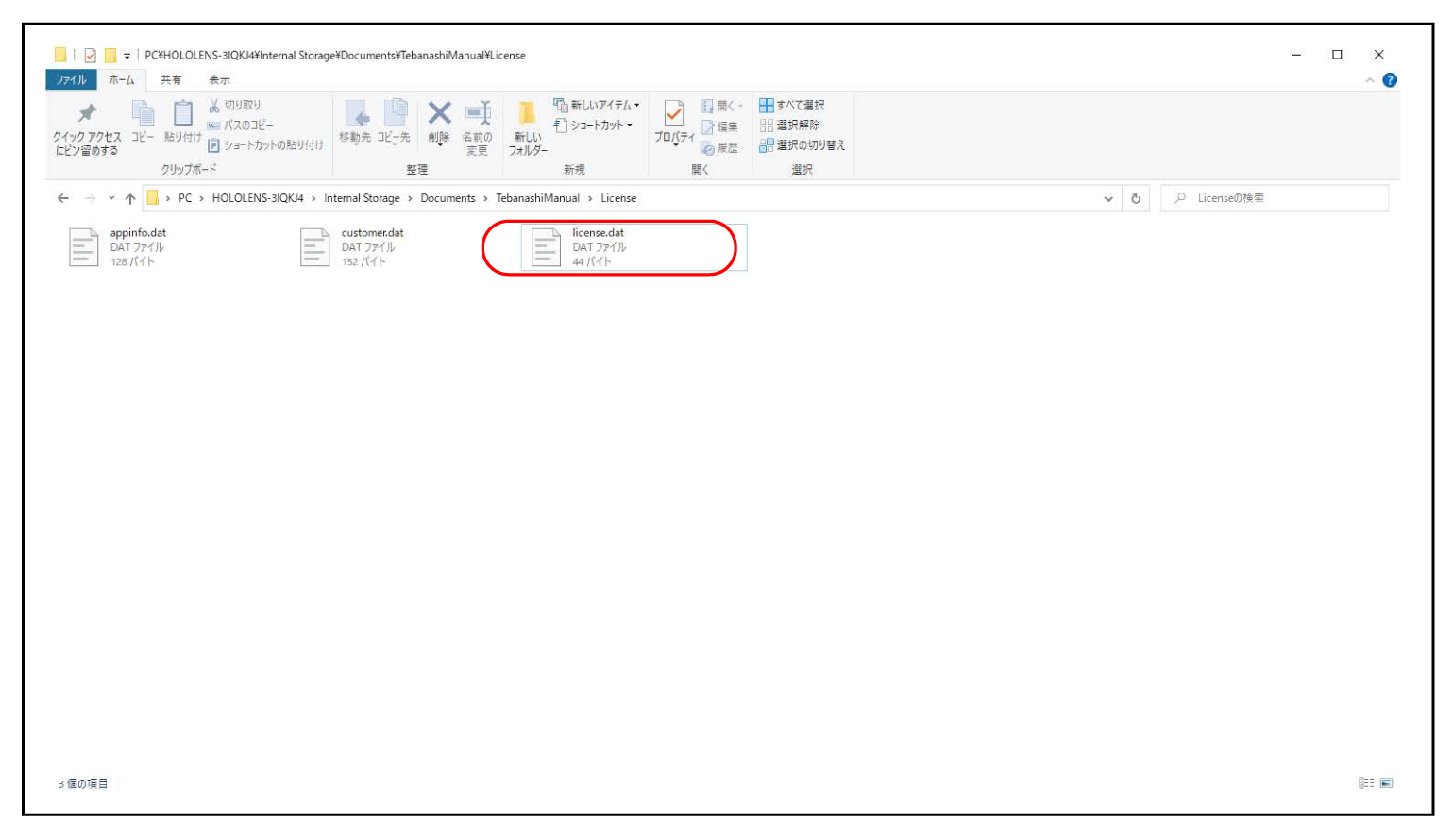Click TebanashiManual in the breadcrumb path
The width and height of the screenshot is (1453, 840).
click(537, 198)
